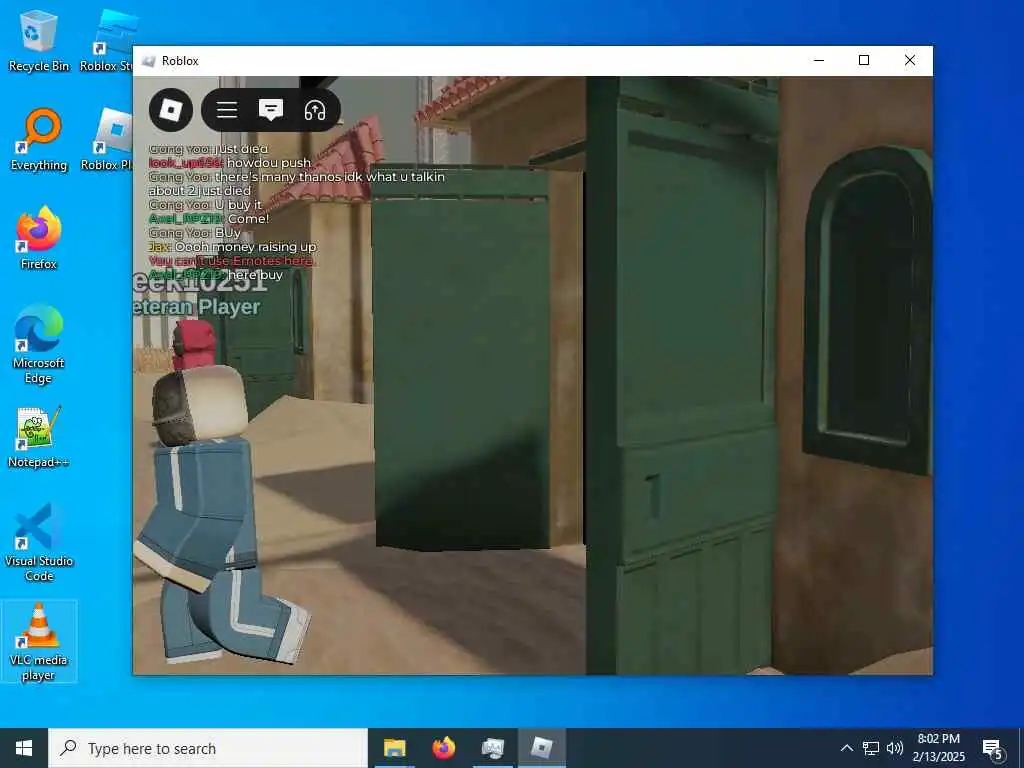
Task: Click chat message "Oooh money raising up"
Action: tap(246, 247)
